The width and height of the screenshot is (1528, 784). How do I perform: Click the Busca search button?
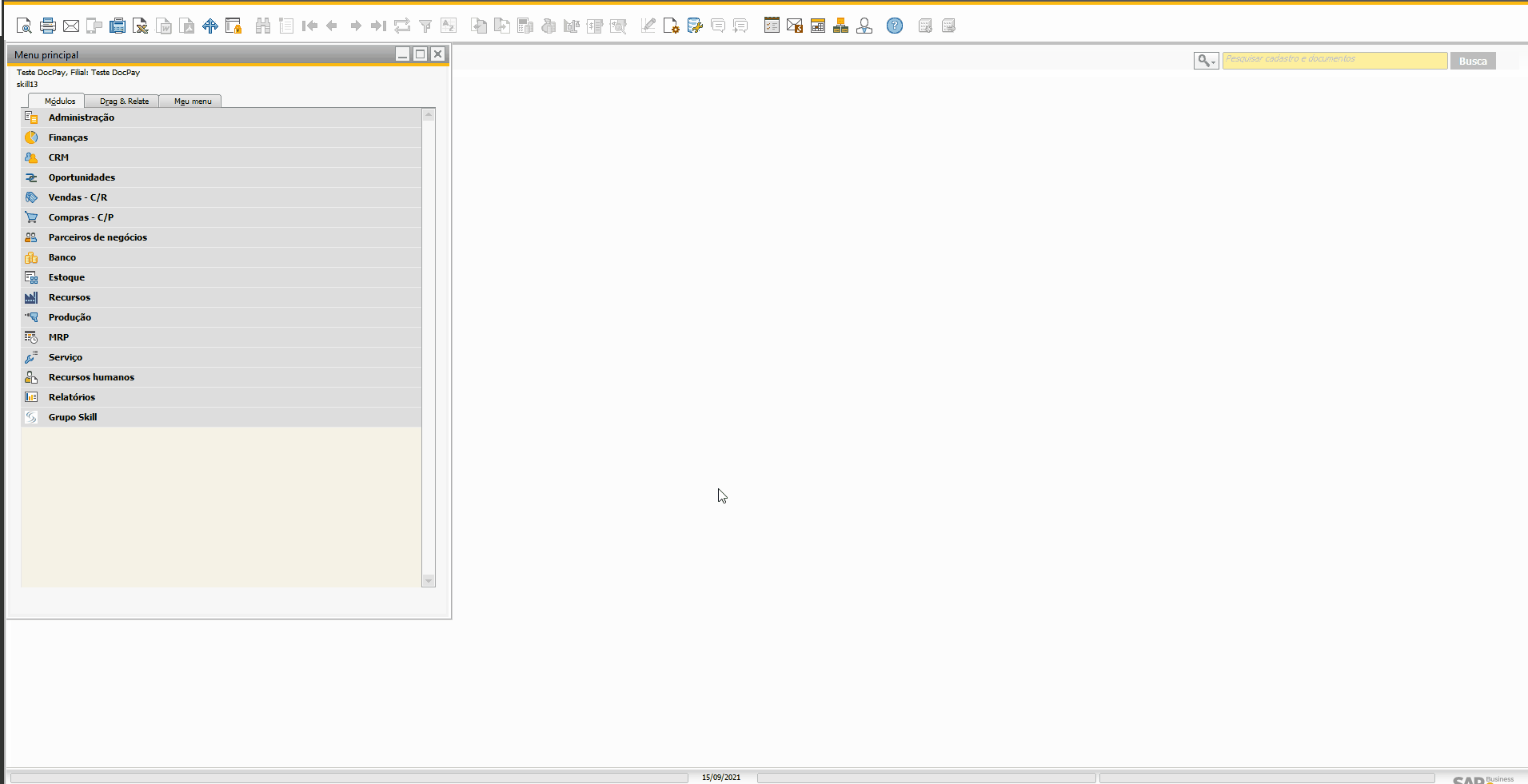(x=1473, y=61)
